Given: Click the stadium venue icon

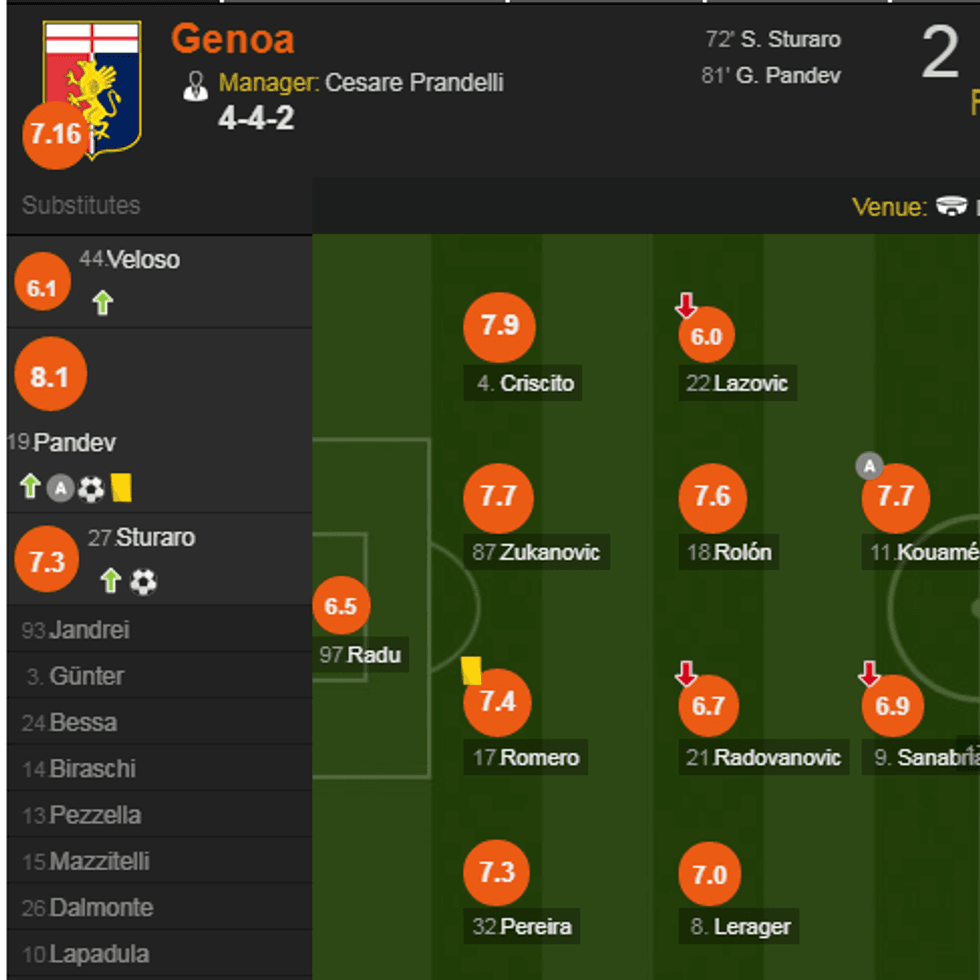Looking at the screenshot, I should [951, 207].
